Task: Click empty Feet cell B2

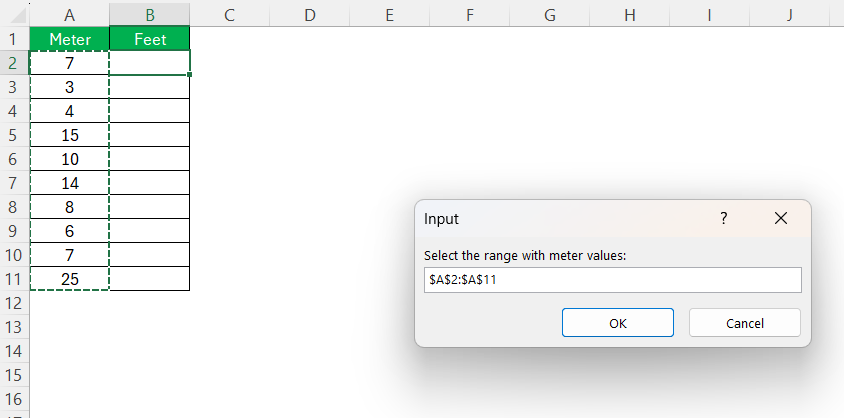Action: point(150,63)
